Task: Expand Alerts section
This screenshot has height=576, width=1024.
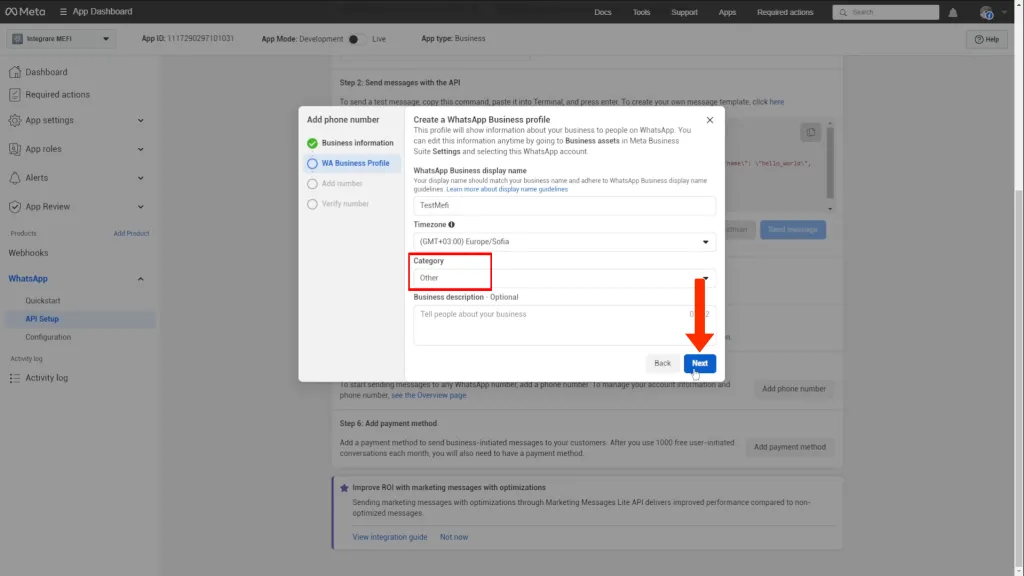Action: tap(140, 178)
